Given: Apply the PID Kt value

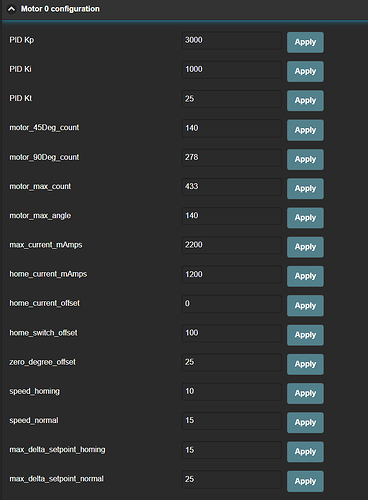Looking at the screenshot, I should tap(305, 101).
